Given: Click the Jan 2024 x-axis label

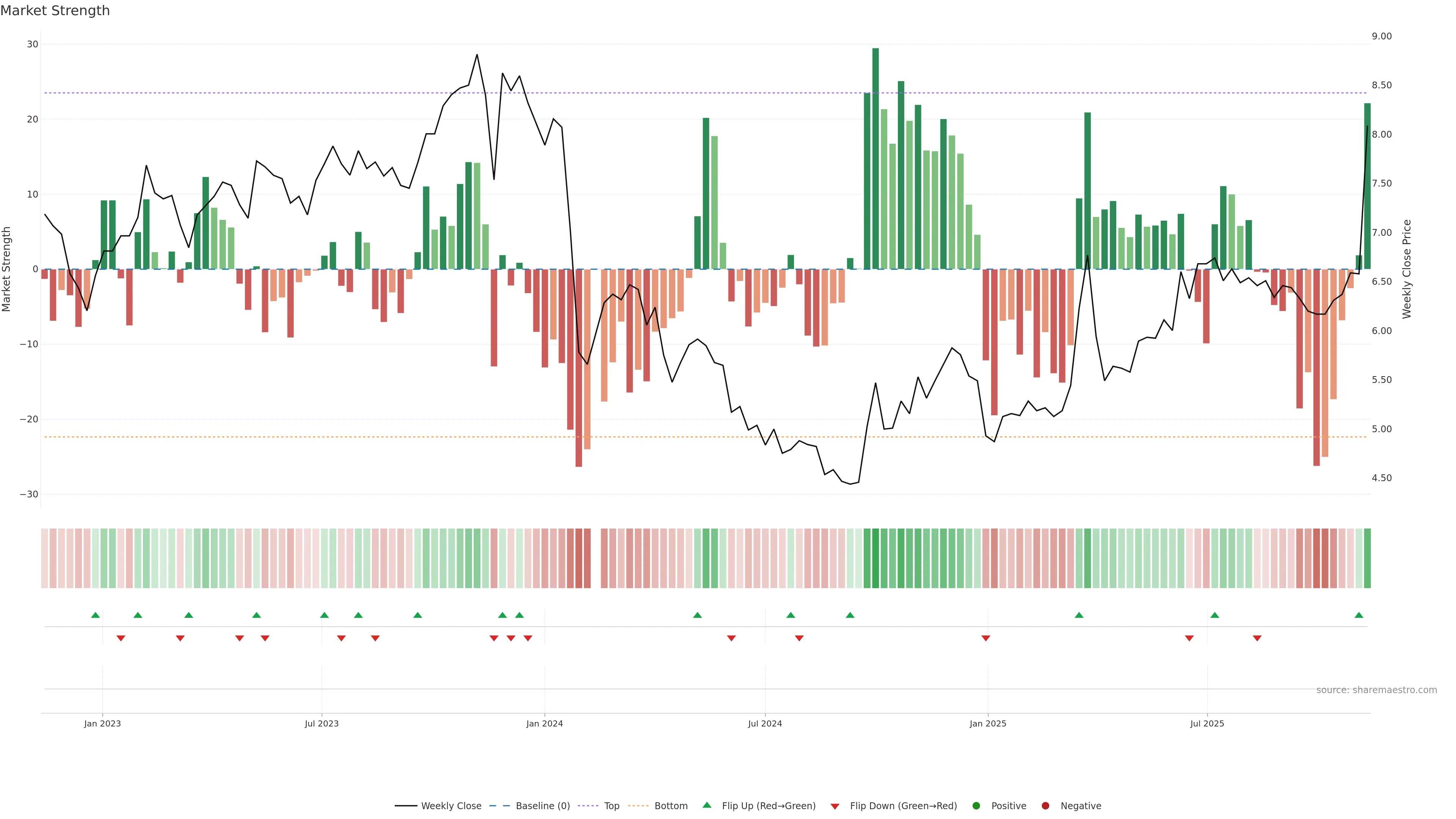Looking at the screenshot, I should 544,723.
